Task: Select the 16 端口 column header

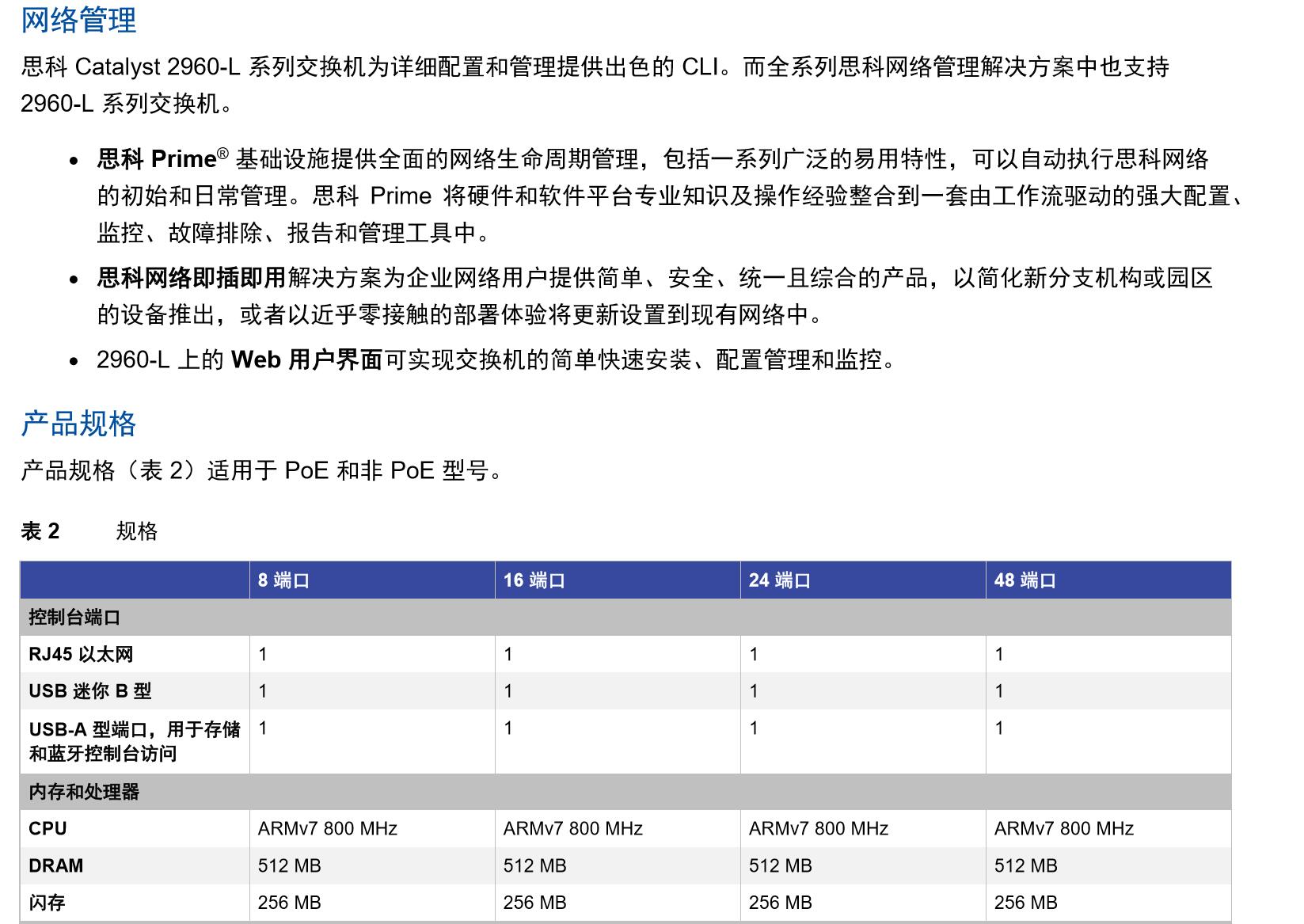Action: coord(534,580)
